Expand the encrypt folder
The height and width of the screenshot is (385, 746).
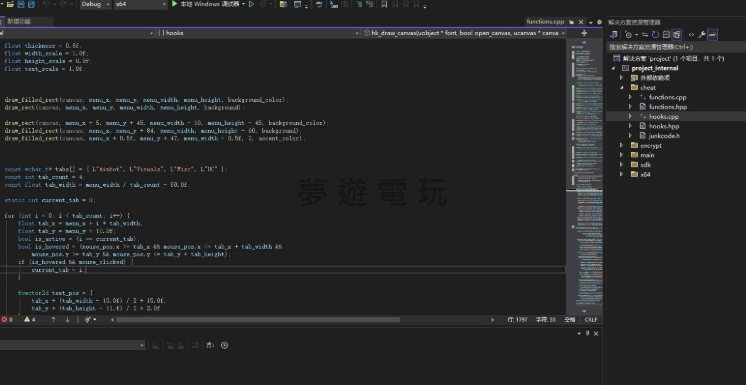621,146
